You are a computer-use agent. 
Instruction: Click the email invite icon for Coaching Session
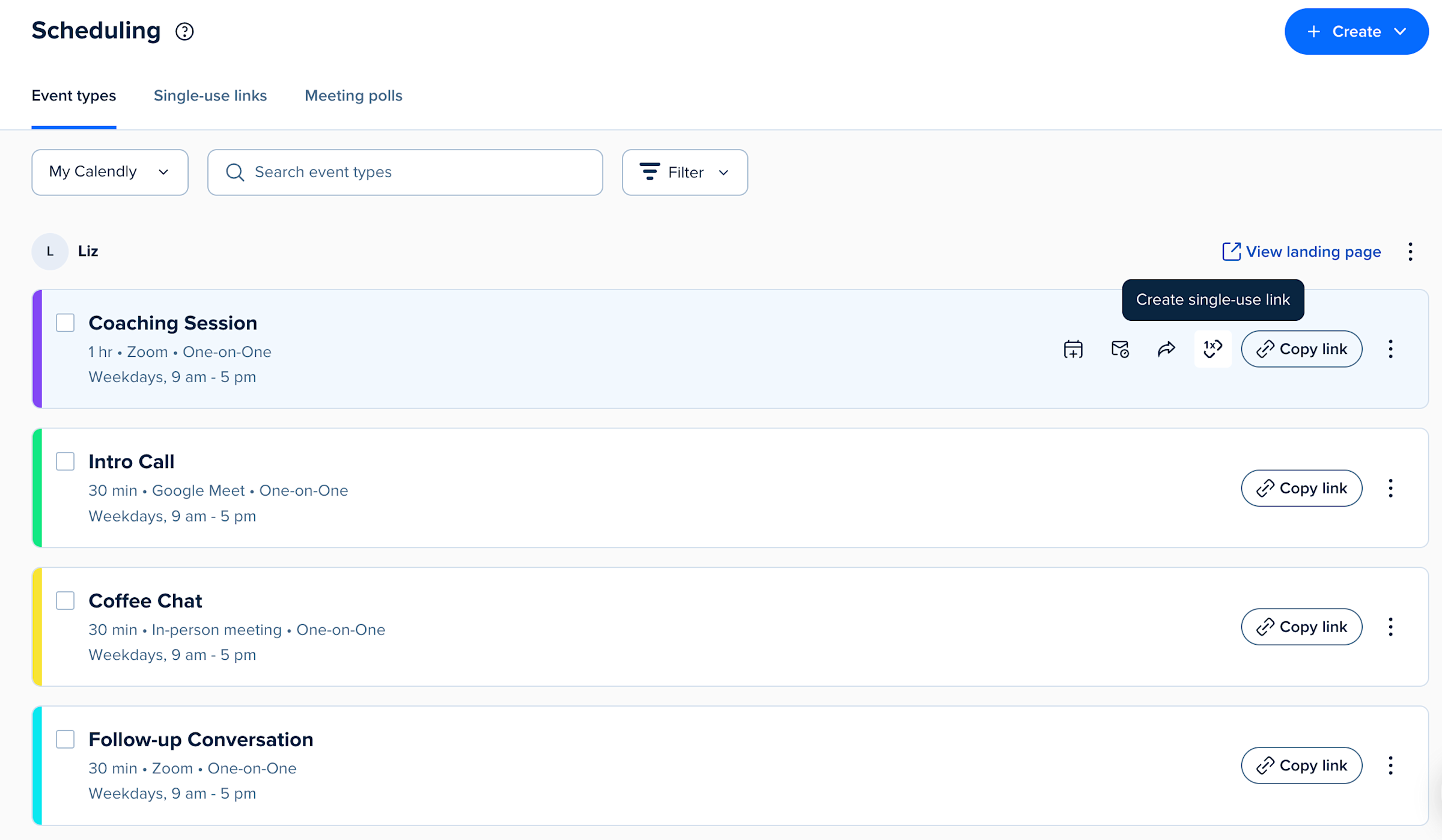coord(1120,348)
